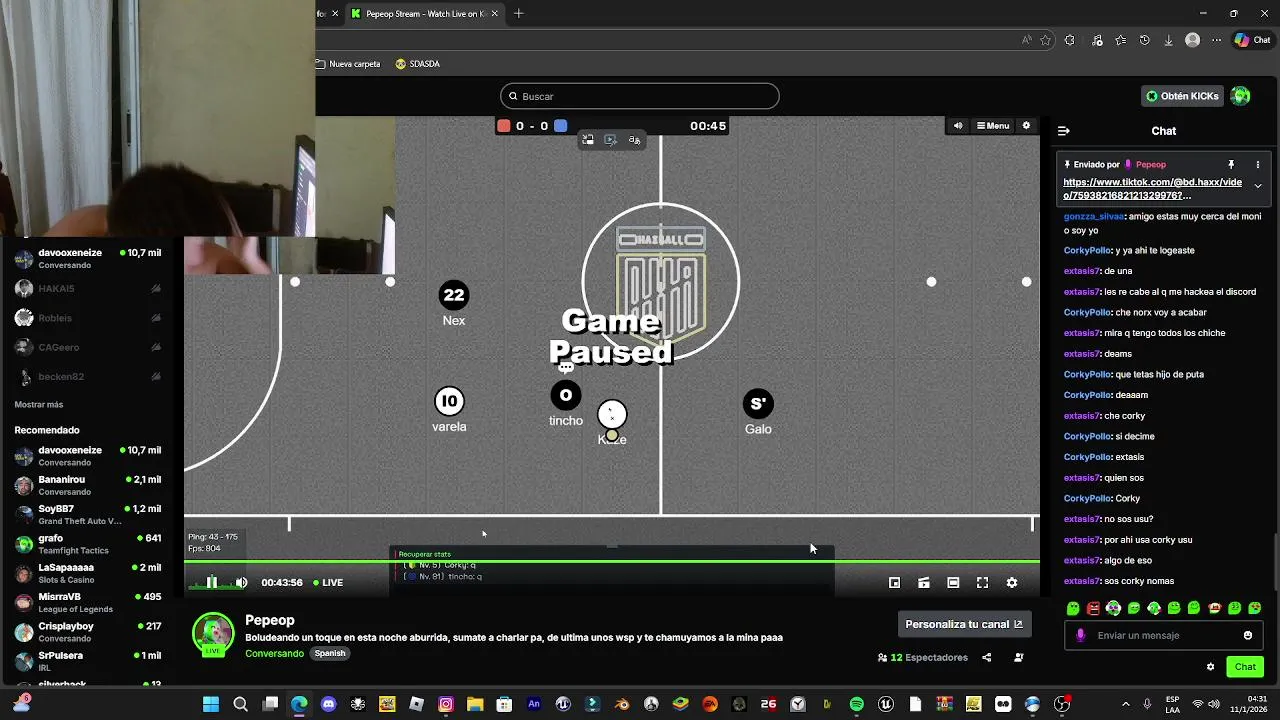Unpin the pinned message via pin icon
This screenshot has width=1280, height=720.
1231,164
